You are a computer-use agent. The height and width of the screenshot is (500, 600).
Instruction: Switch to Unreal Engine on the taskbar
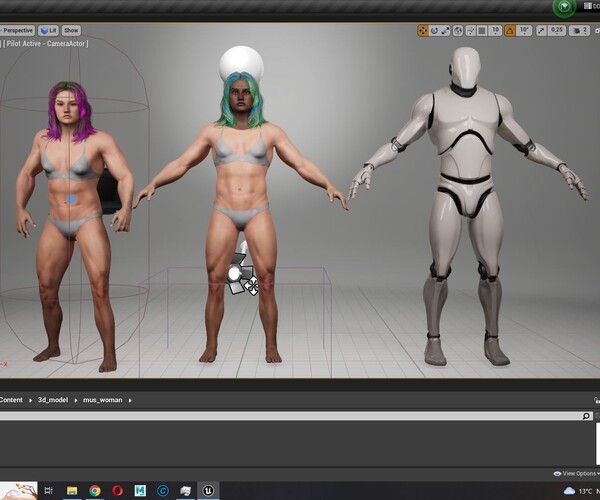[x=208, y=490]
